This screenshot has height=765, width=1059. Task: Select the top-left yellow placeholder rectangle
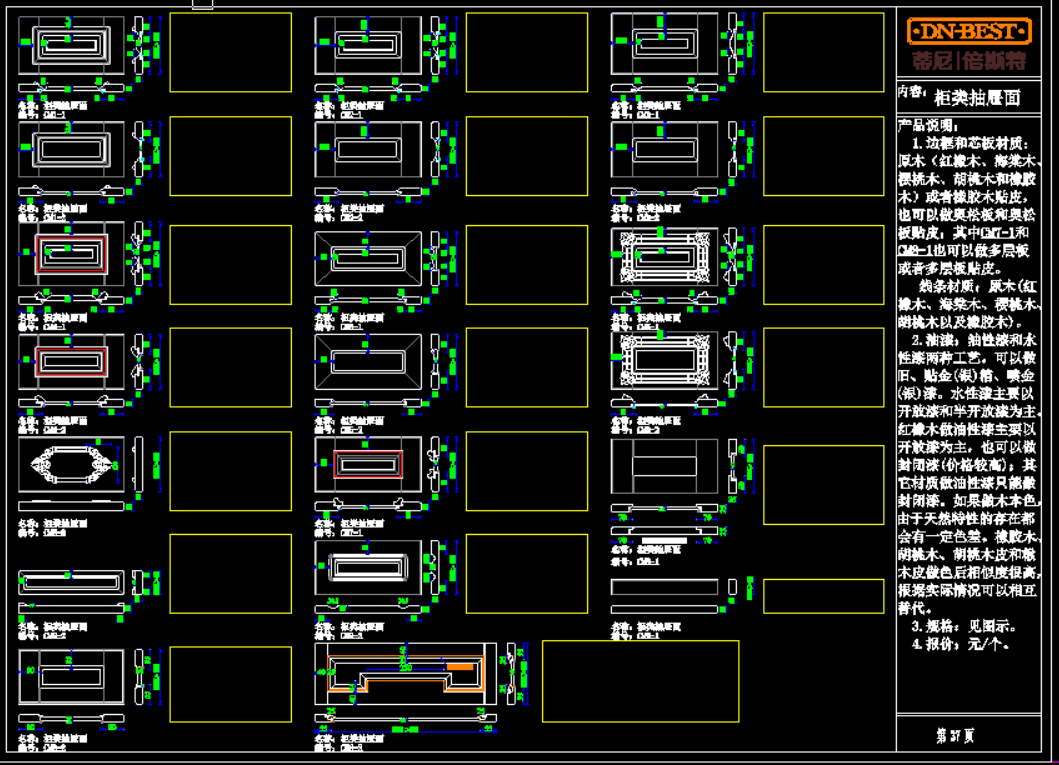(230, 52)
